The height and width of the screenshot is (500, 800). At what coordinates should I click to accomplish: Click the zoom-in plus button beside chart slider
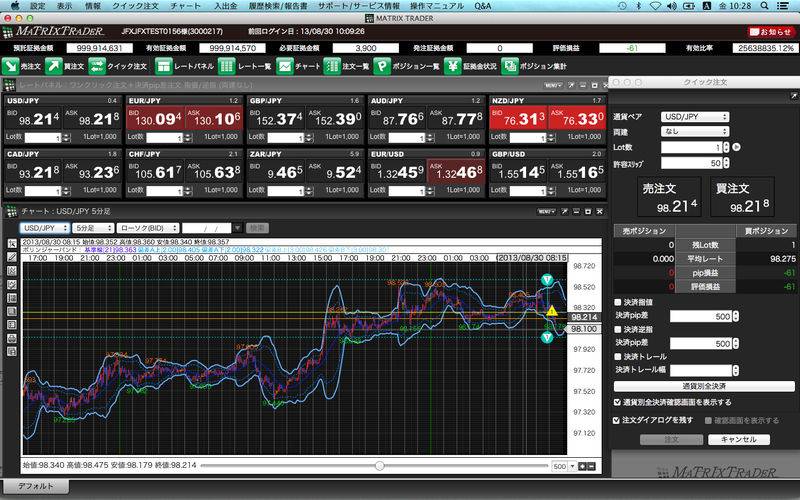click(x=582, y=466)
